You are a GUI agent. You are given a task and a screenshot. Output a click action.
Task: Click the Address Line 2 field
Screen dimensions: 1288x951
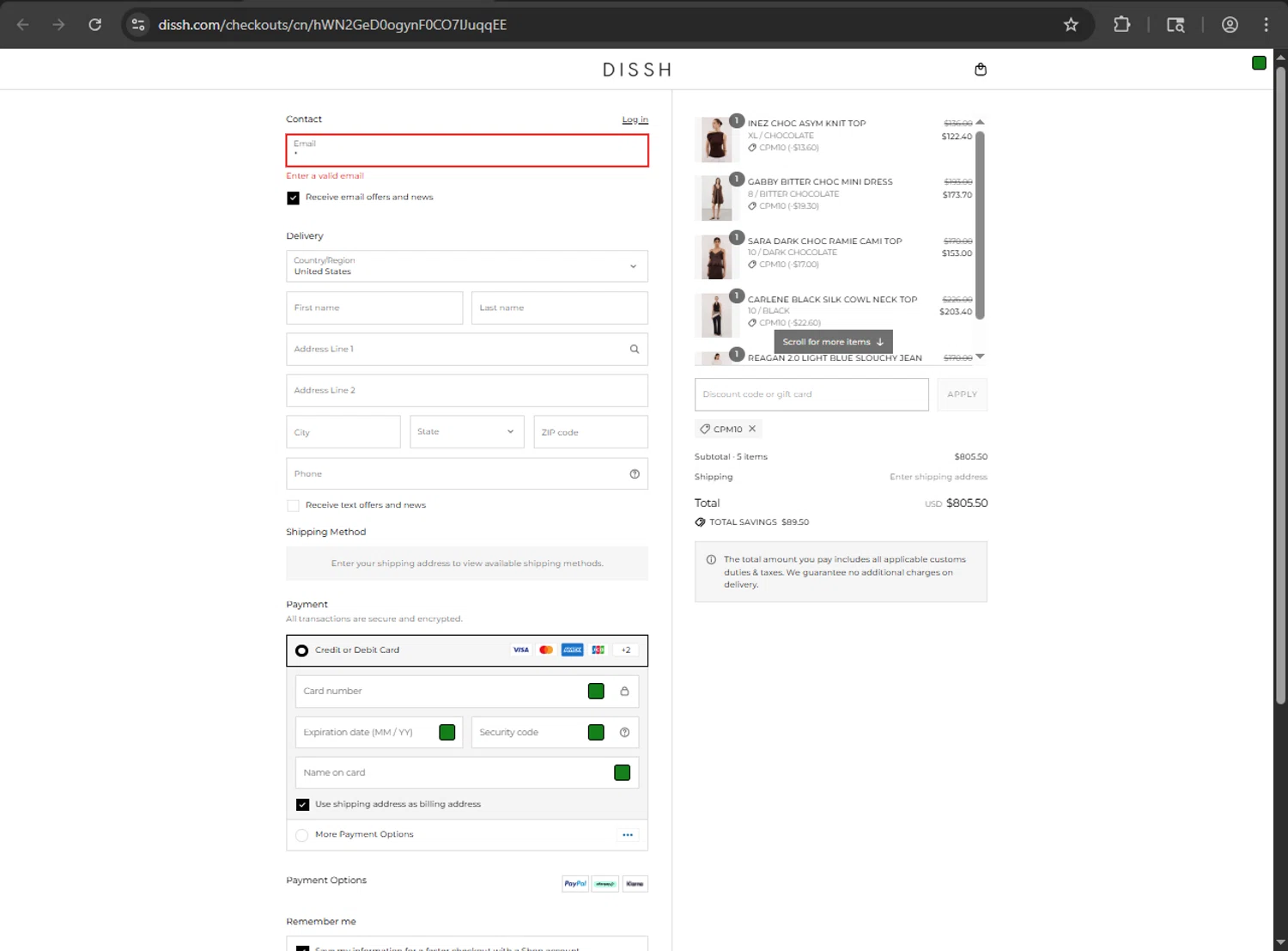coord(467,390)
